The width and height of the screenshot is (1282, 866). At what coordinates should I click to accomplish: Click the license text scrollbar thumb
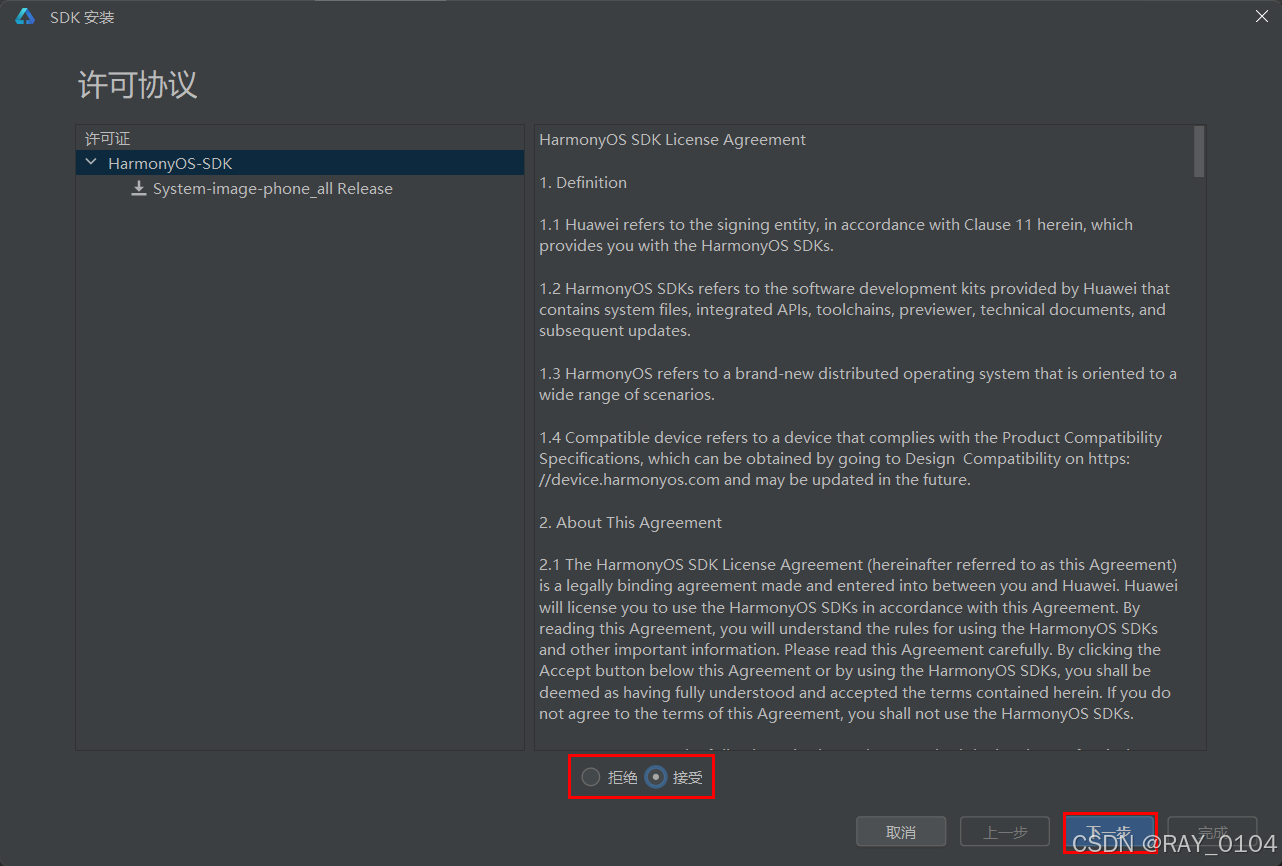[x=1199, y=151]
